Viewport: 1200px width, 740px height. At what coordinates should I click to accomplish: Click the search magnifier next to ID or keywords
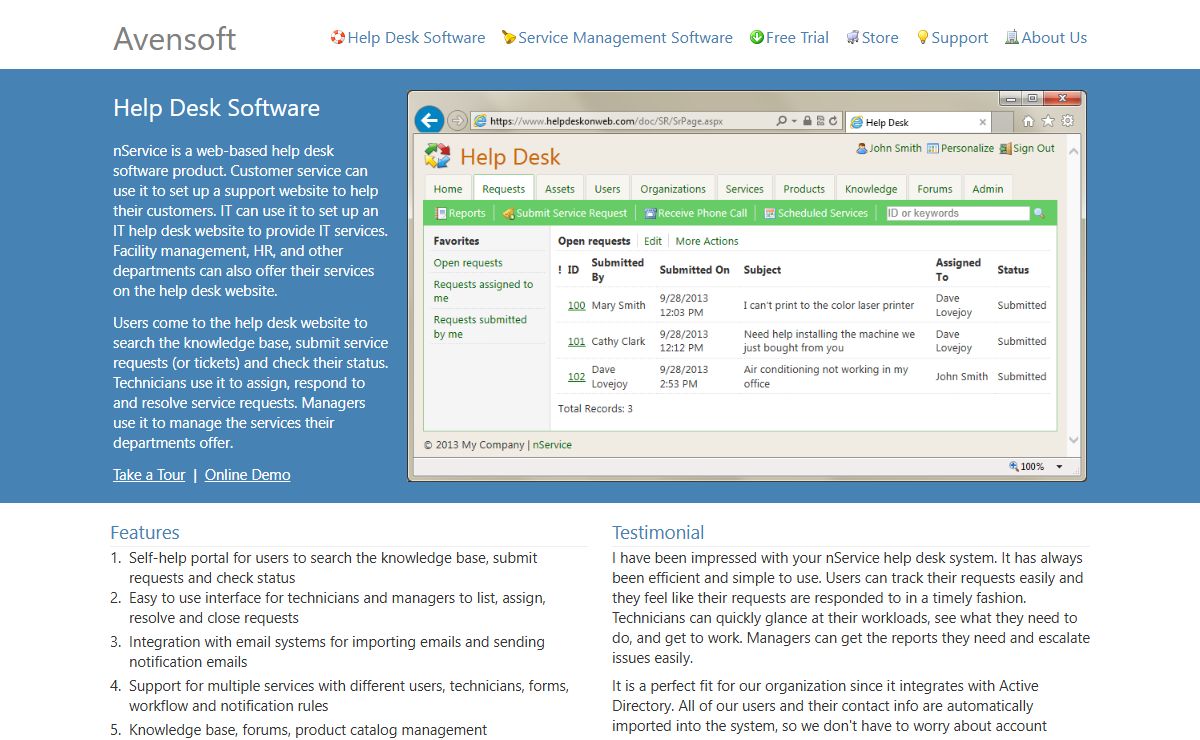(1039, 213)
